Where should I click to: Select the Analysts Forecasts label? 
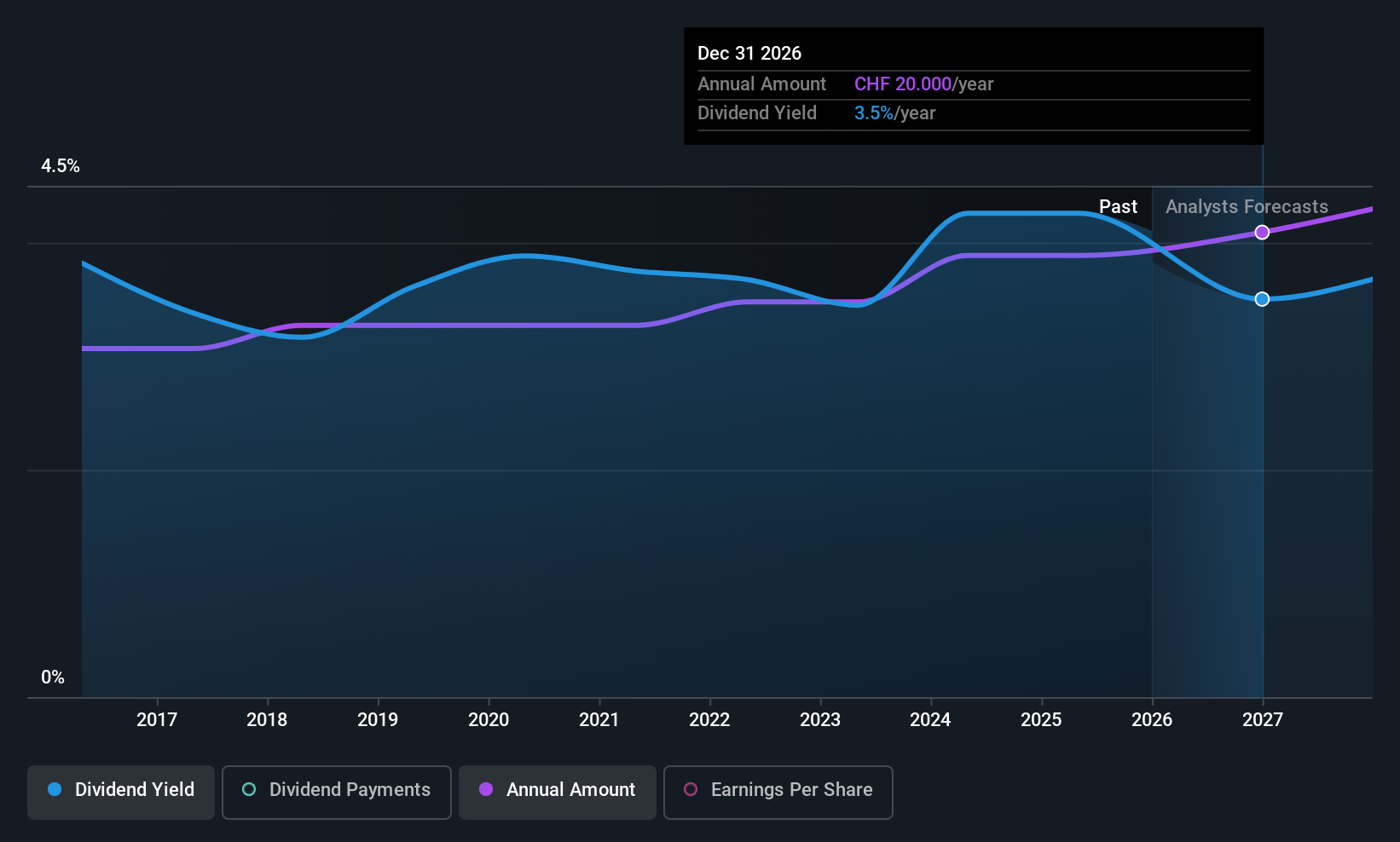tap(1246, 206)
